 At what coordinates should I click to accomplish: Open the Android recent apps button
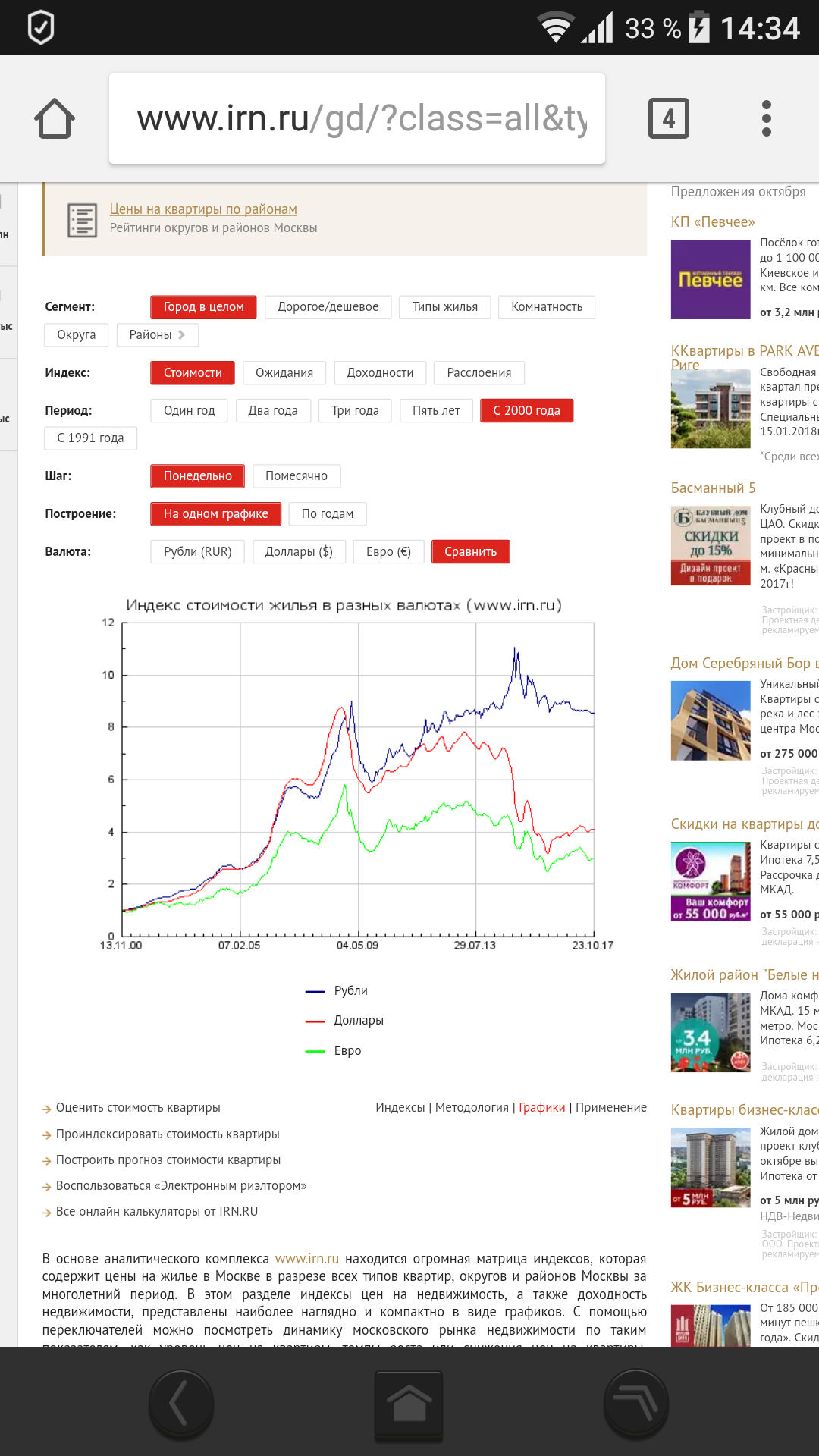[x=635, y=1404]
